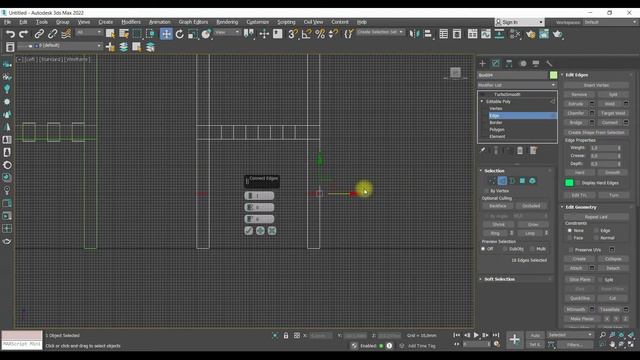Open the Hierarchy command panel tab

(x=509, y=64)
